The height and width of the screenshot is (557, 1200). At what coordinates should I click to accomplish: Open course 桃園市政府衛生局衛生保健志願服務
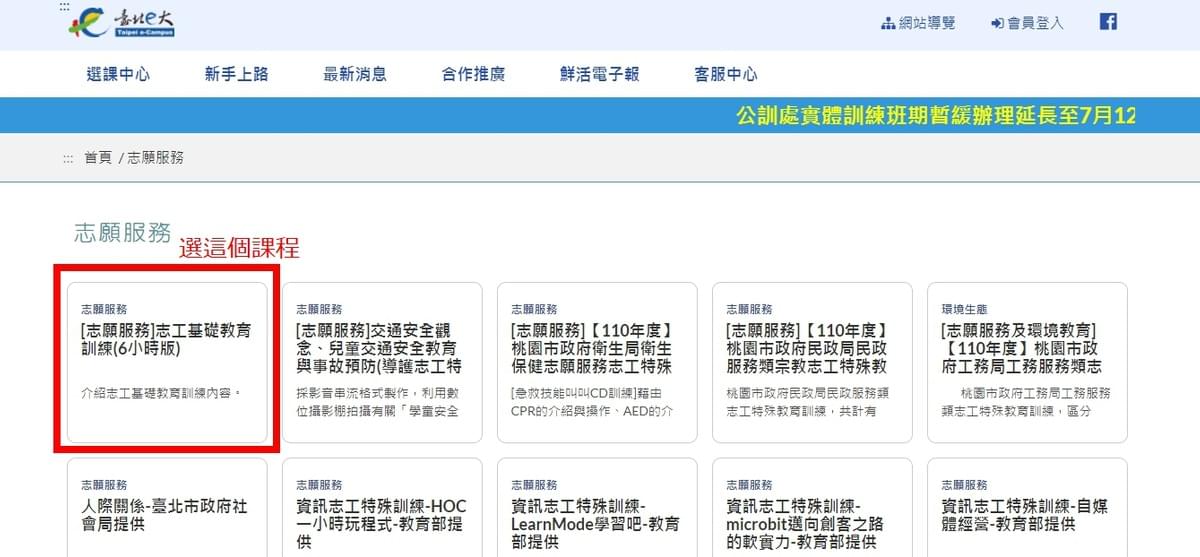pos(593,348)
